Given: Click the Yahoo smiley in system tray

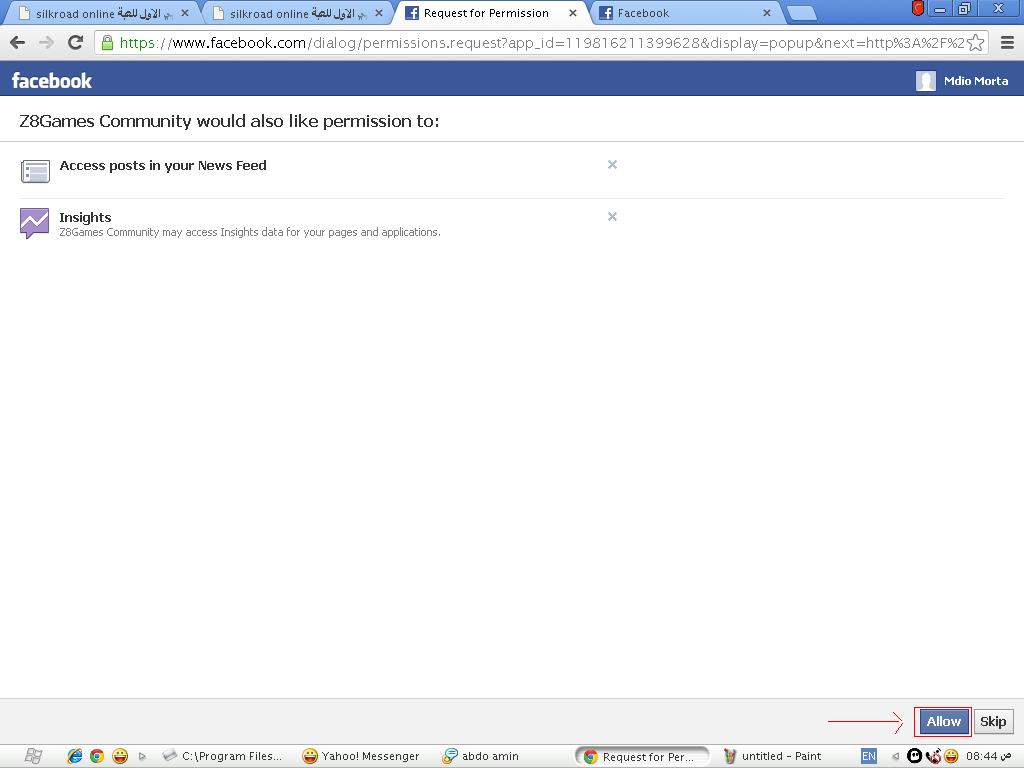Looking at the screenshot, I should click(952, 756).
